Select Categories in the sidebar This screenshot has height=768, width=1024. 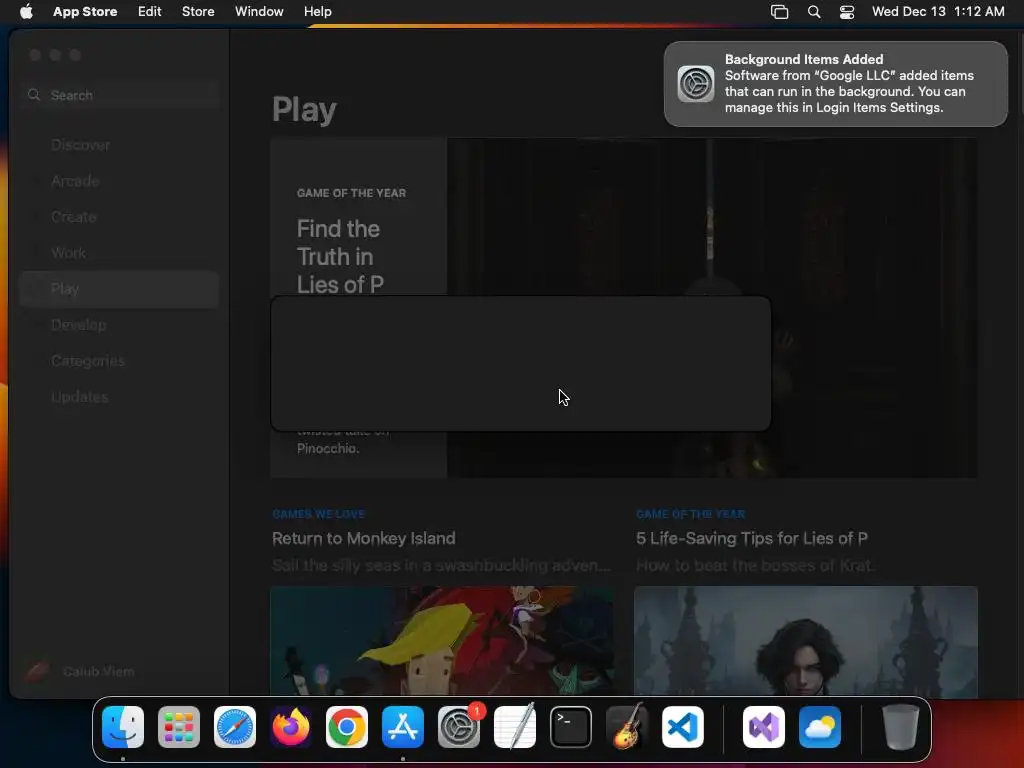coord(119,360)
